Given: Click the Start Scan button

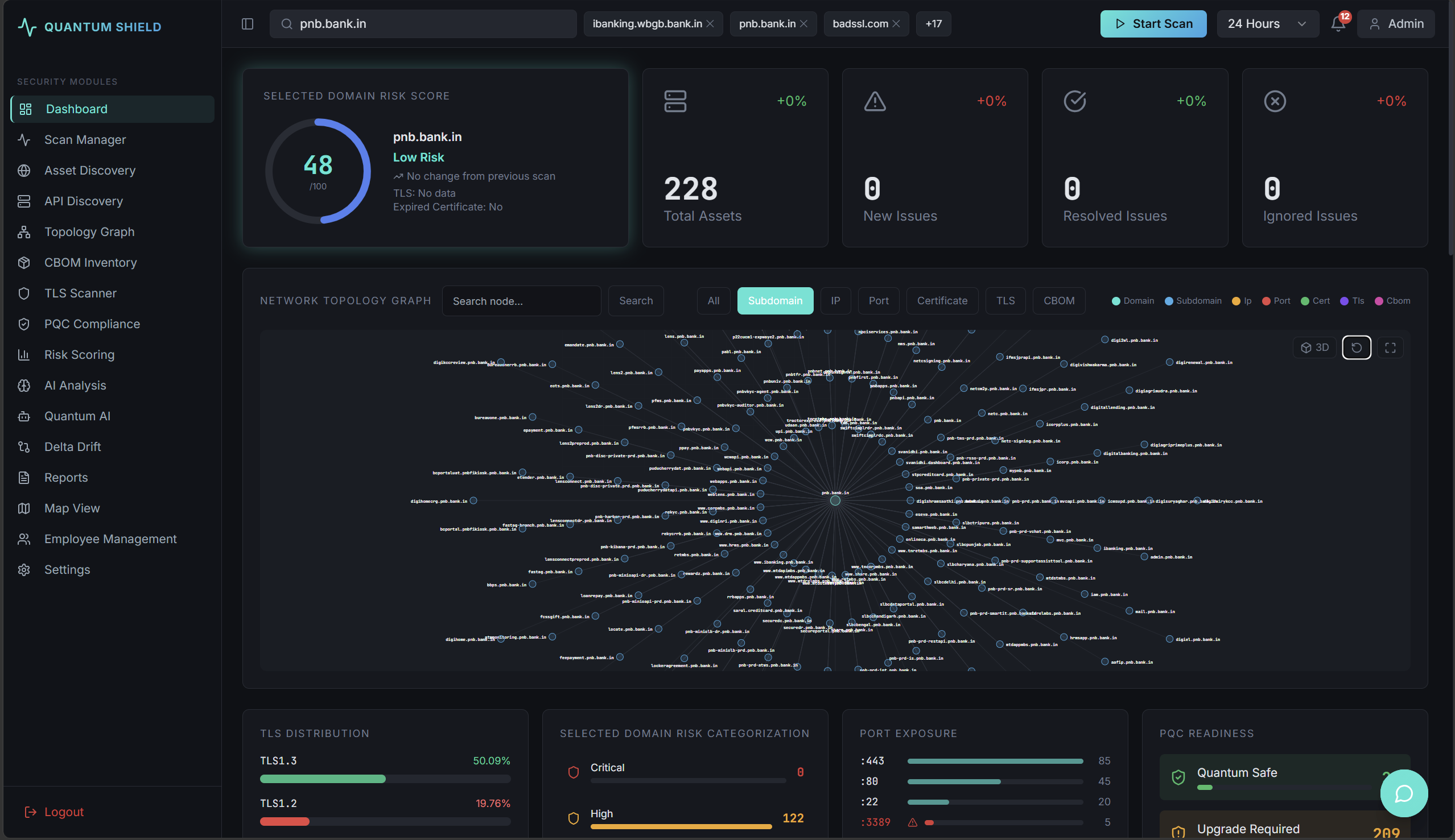Looking at the screenshot, I should tap(1153, 24).
